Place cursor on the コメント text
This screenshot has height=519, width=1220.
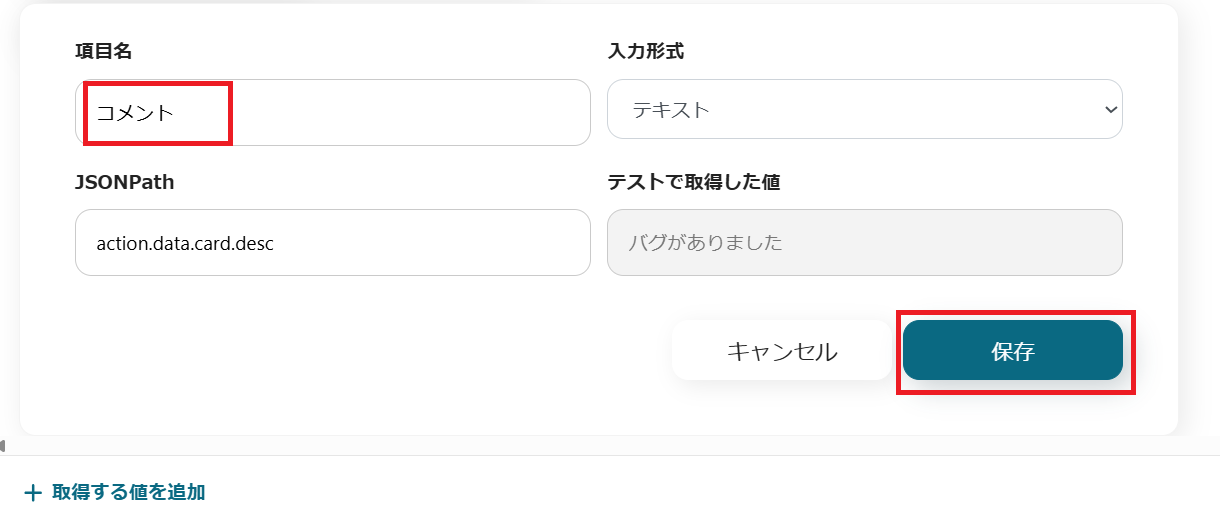point(135,113)
